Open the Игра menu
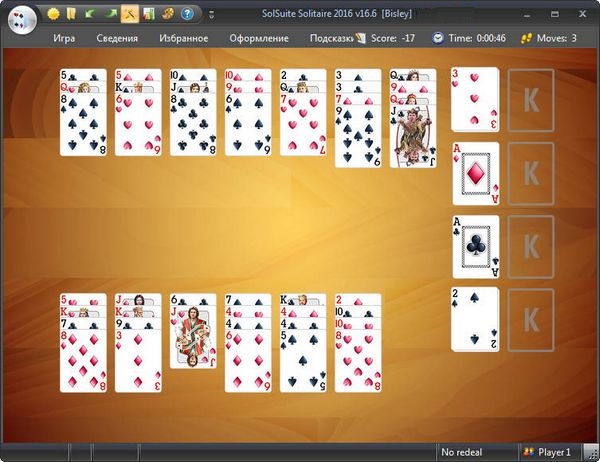Screen dimensions: 600x462 click(x=64, y=38)
